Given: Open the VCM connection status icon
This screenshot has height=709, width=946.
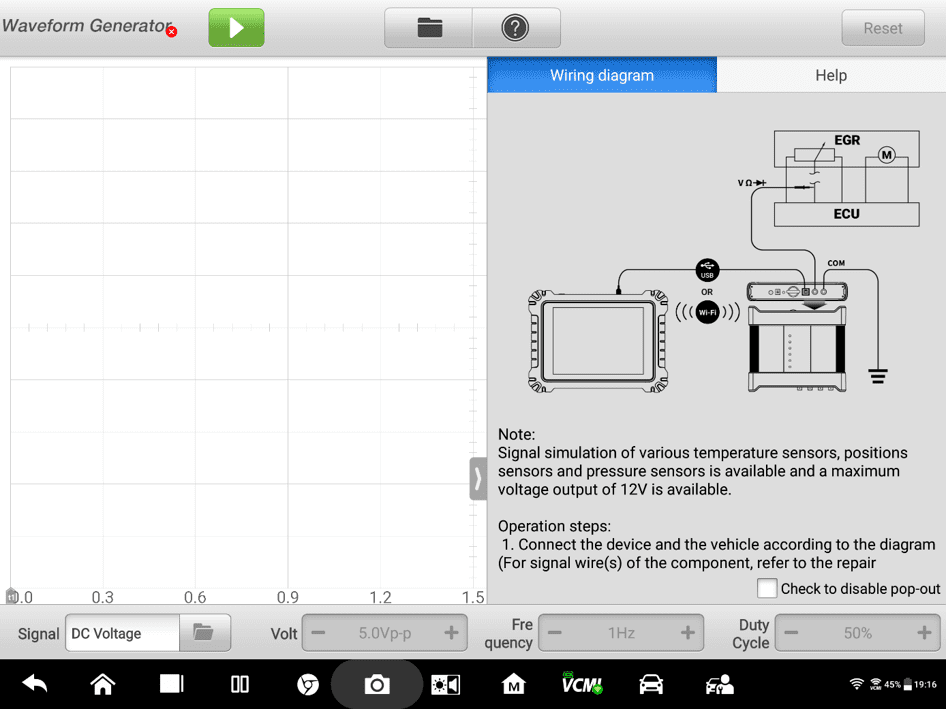Looking at the screenshot, I should tap(581, 684).
